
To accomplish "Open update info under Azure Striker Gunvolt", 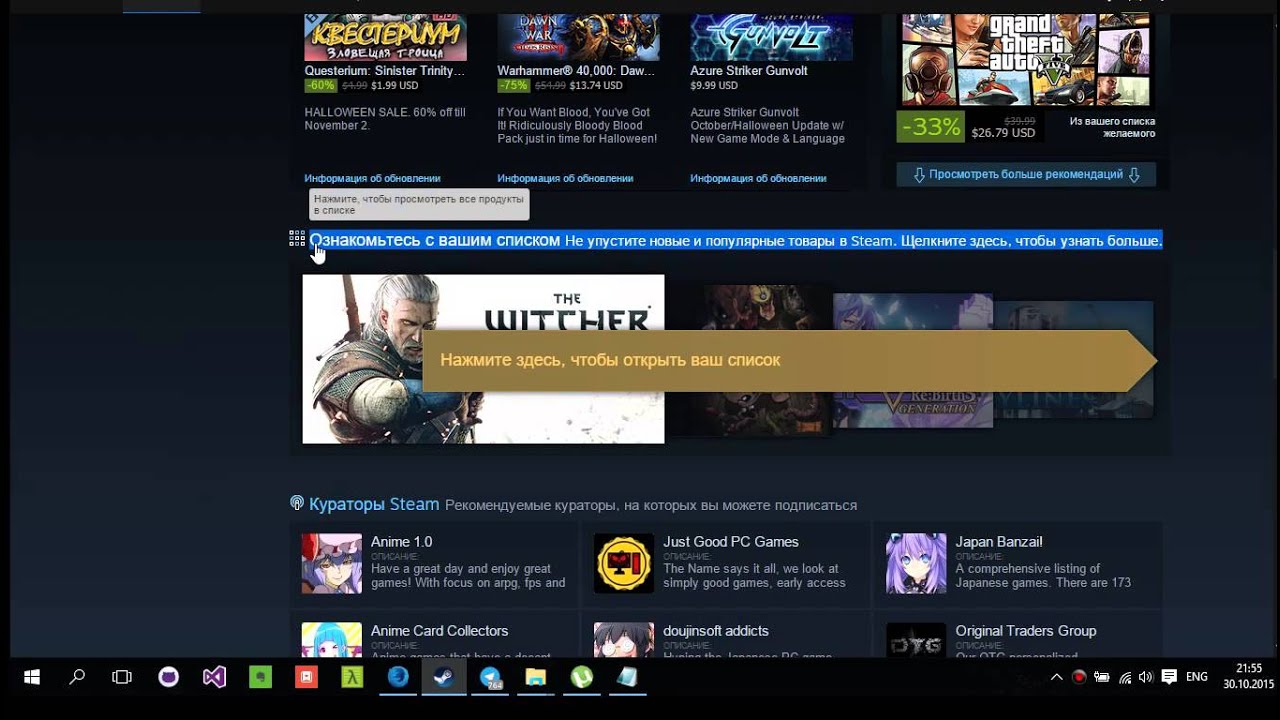I will pos(758,178).
